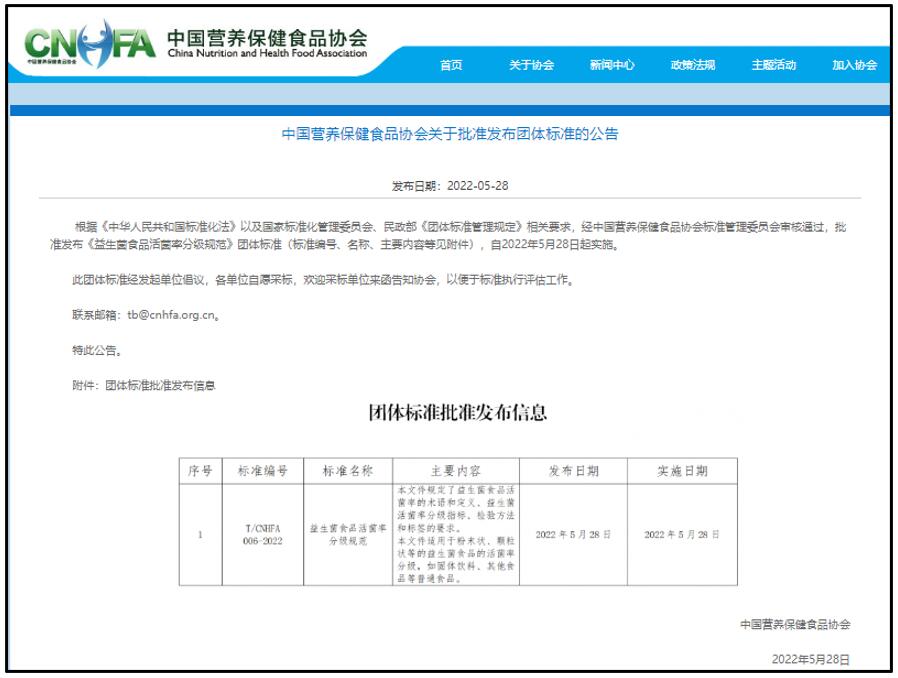Click the 标准编号 column header
The image size is (898, 678).
click(263, 471)
